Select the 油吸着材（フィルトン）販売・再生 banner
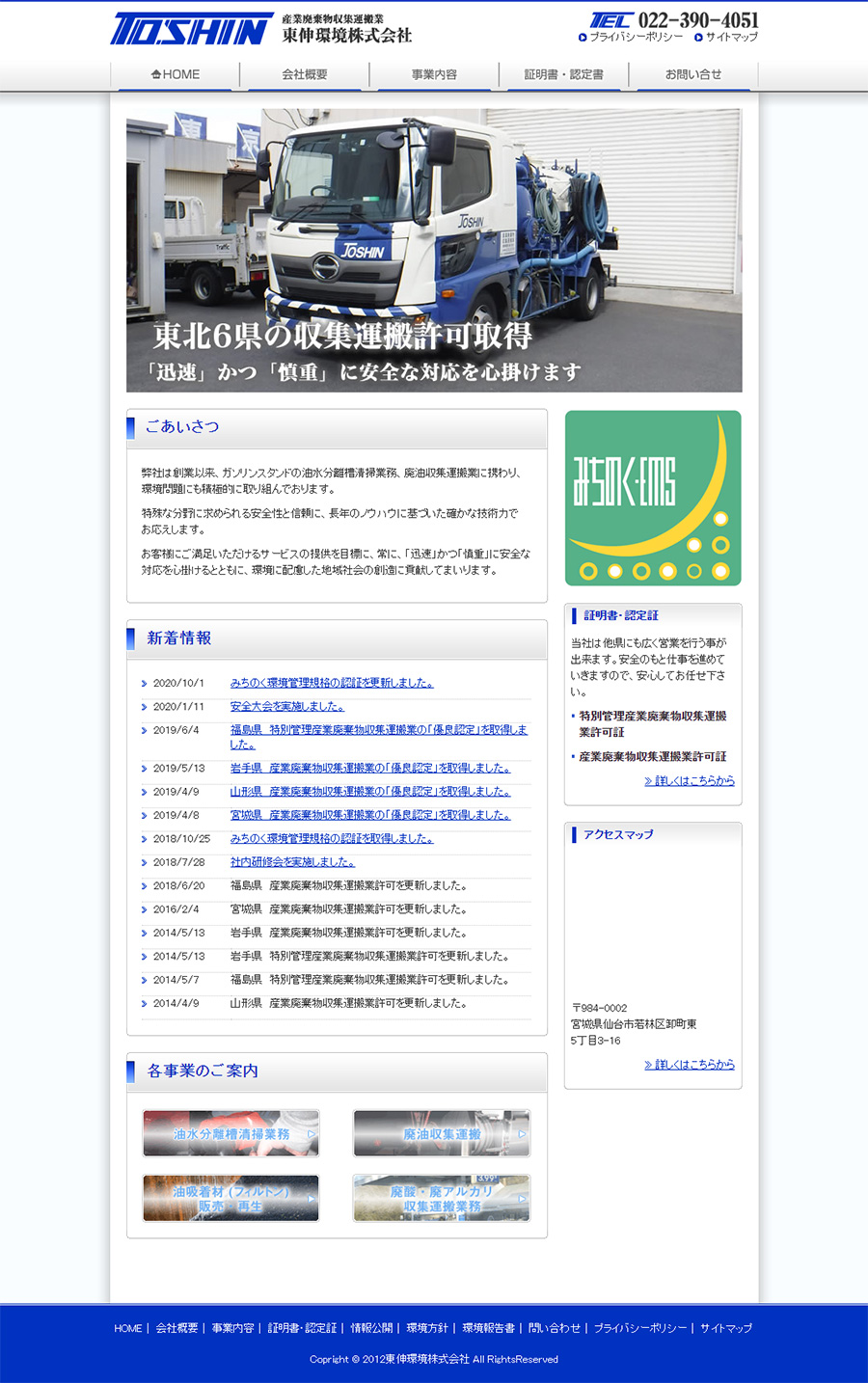The width and height of the screenshot is (868, 1383). click(231, 1198)
